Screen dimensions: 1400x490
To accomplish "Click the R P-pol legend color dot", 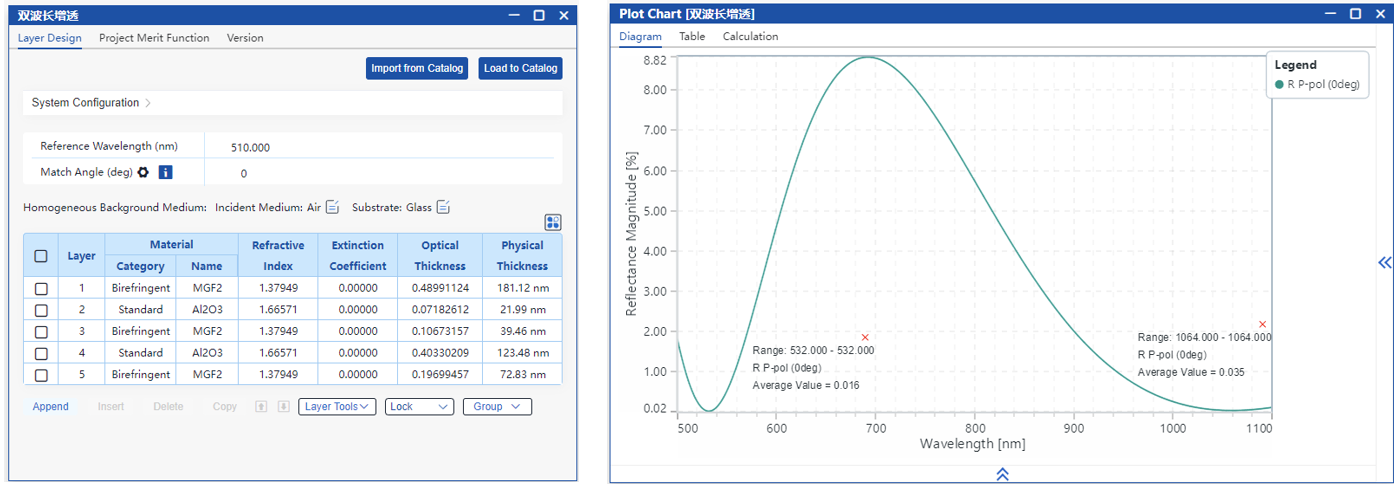I will pos(1280,85).
